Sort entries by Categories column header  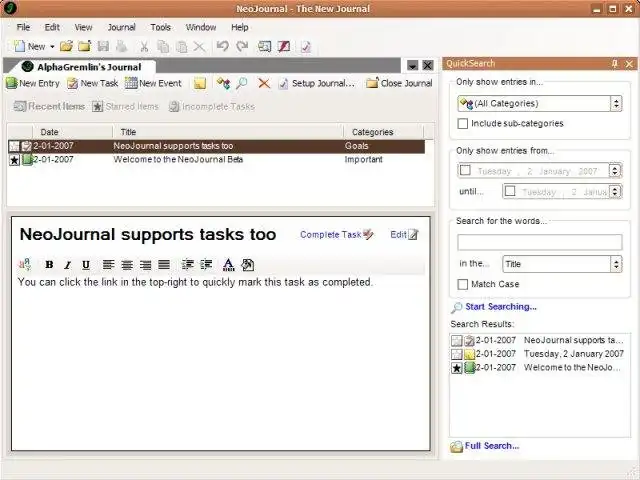click(384, 132)
